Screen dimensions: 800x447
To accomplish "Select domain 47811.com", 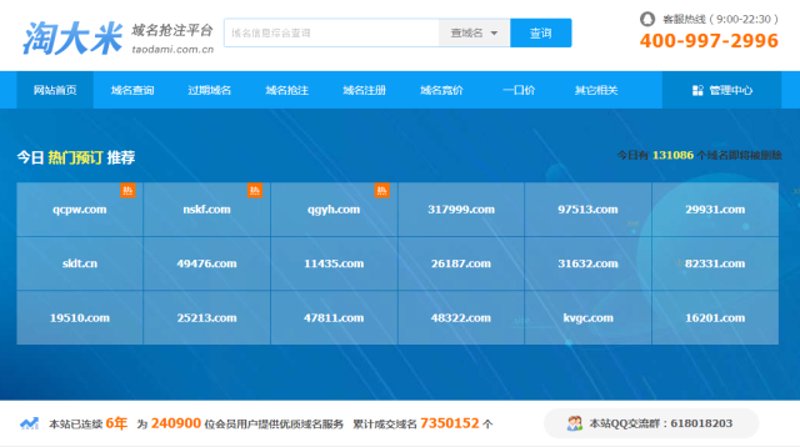I will tap(334, 317).
